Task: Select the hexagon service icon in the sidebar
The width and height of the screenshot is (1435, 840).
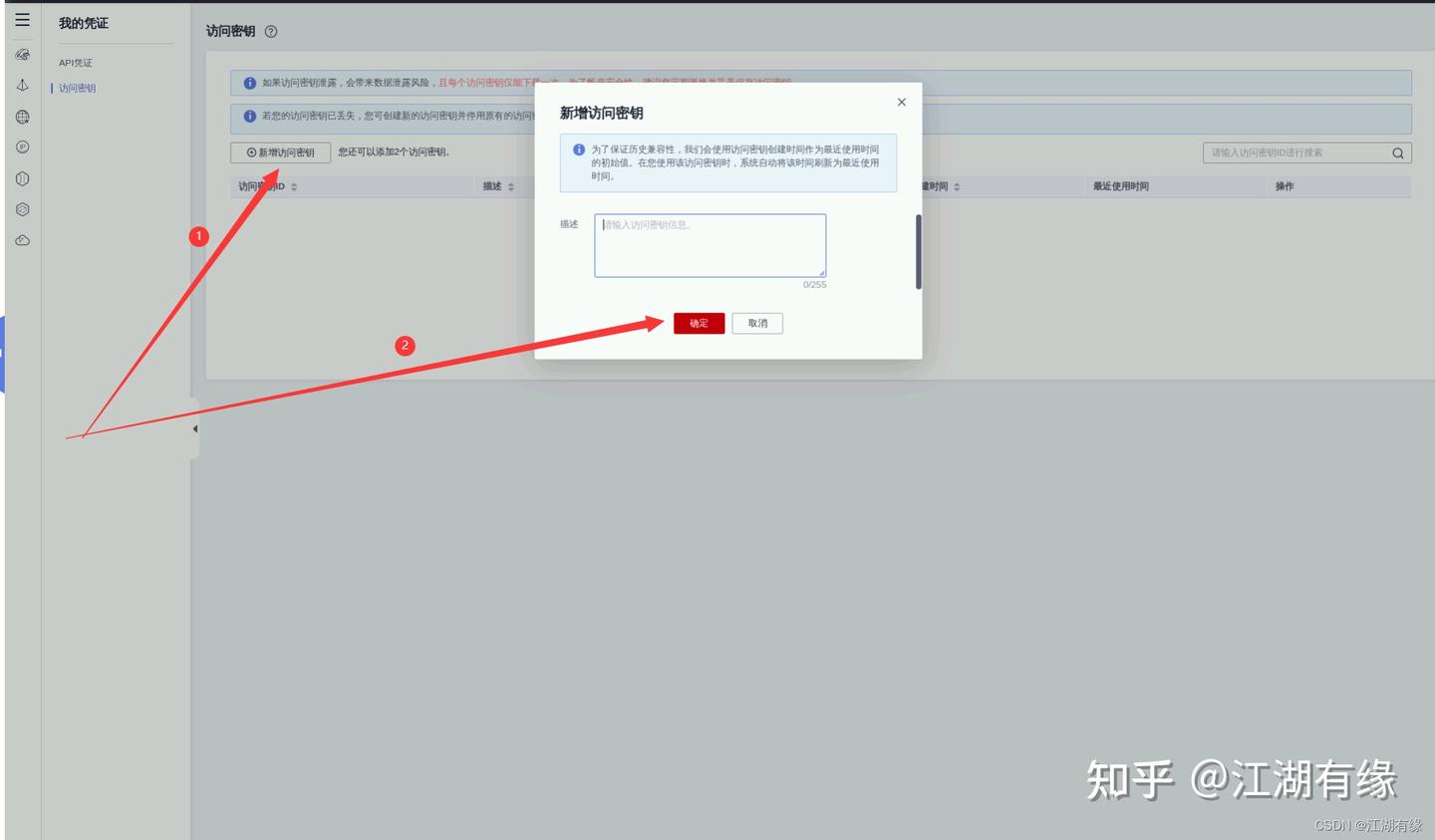Action: tap(22, 209)
